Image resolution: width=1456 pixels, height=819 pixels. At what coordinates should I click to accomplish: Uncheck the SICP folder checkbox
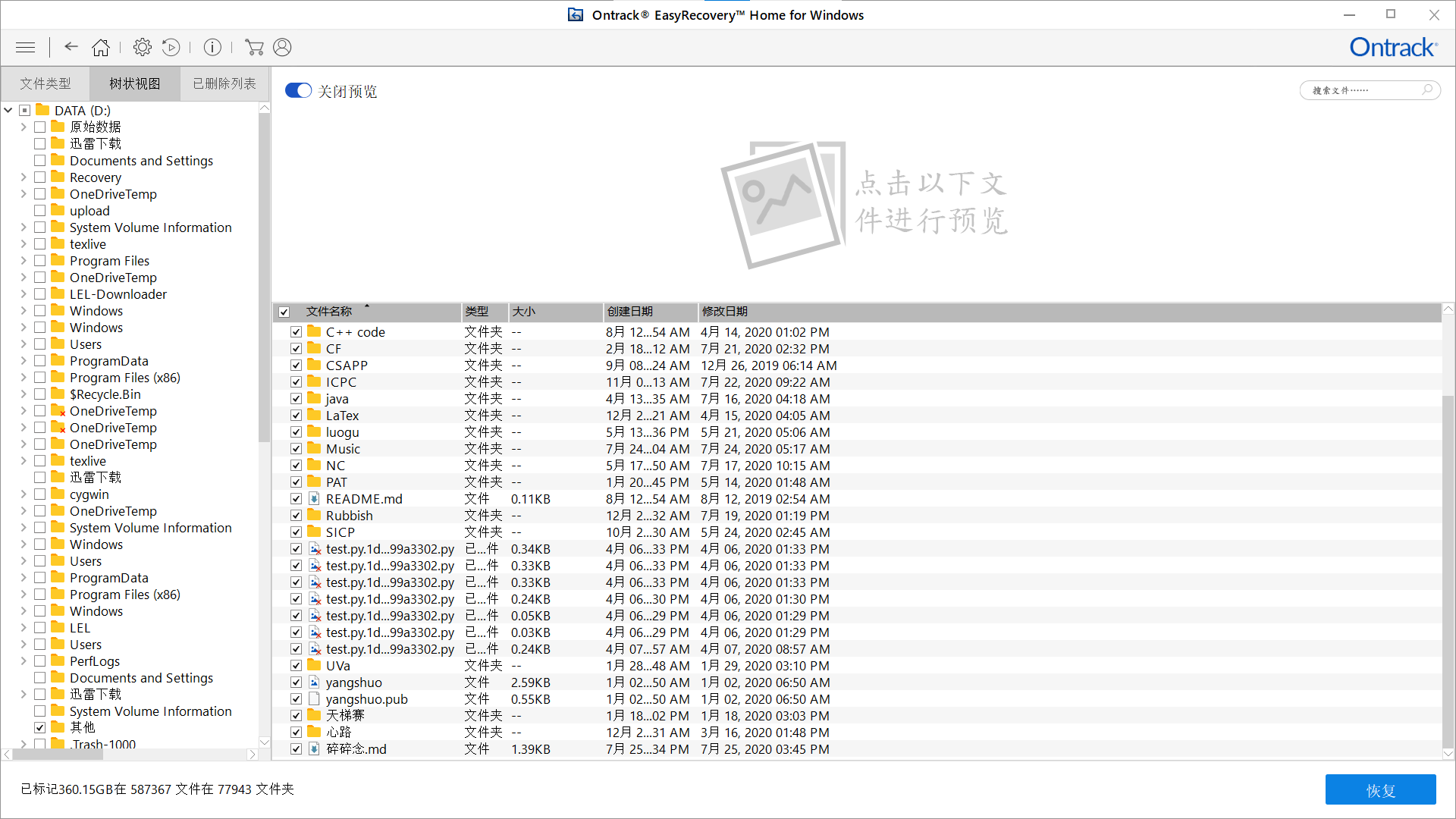pos(297,532)
